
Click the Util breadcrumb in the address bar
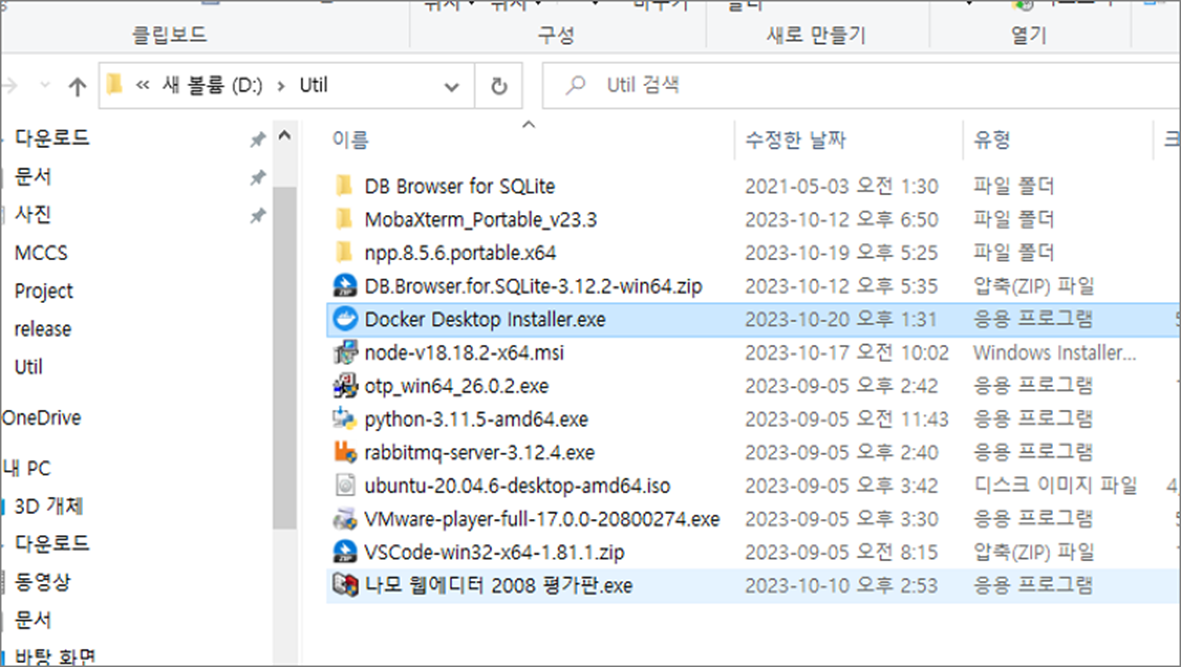[x=313, y=85]
